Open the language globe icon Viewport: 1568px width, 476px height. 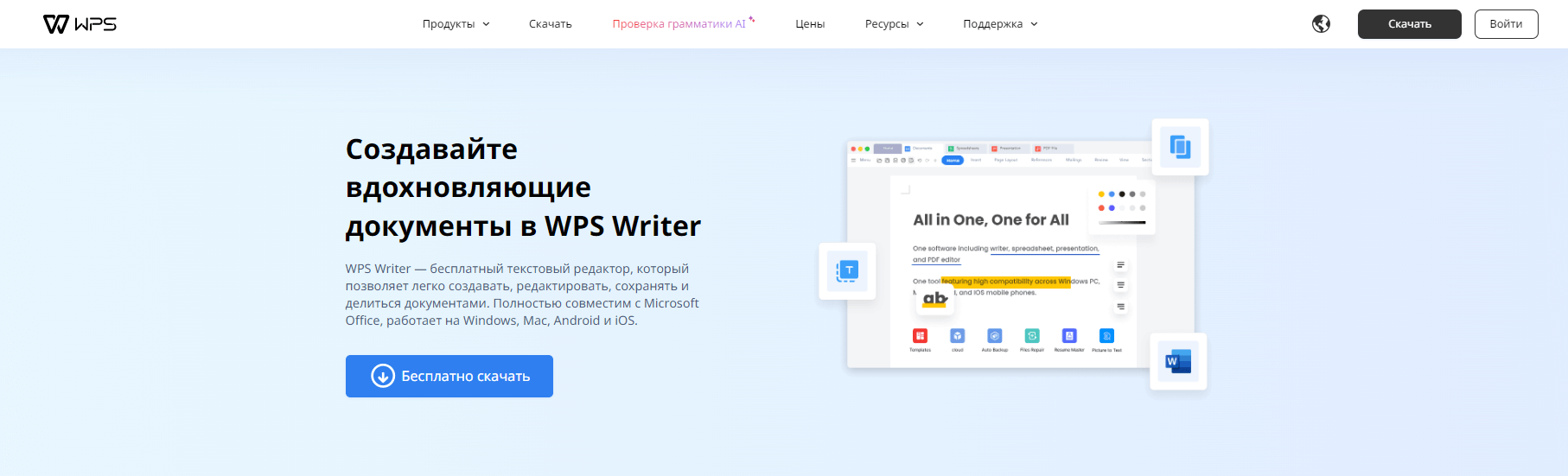pyautogui.click(x=1321, y=24)
